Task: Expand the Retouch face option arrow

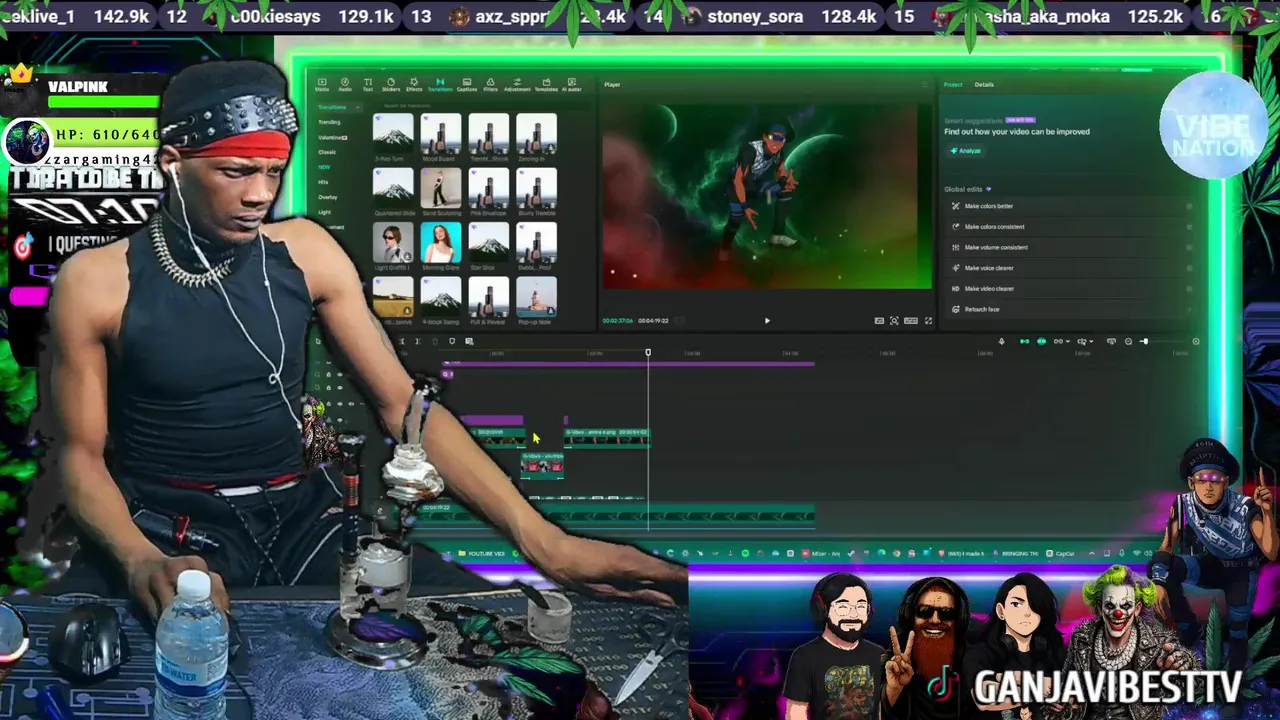Action: [x=1189, y=309]
